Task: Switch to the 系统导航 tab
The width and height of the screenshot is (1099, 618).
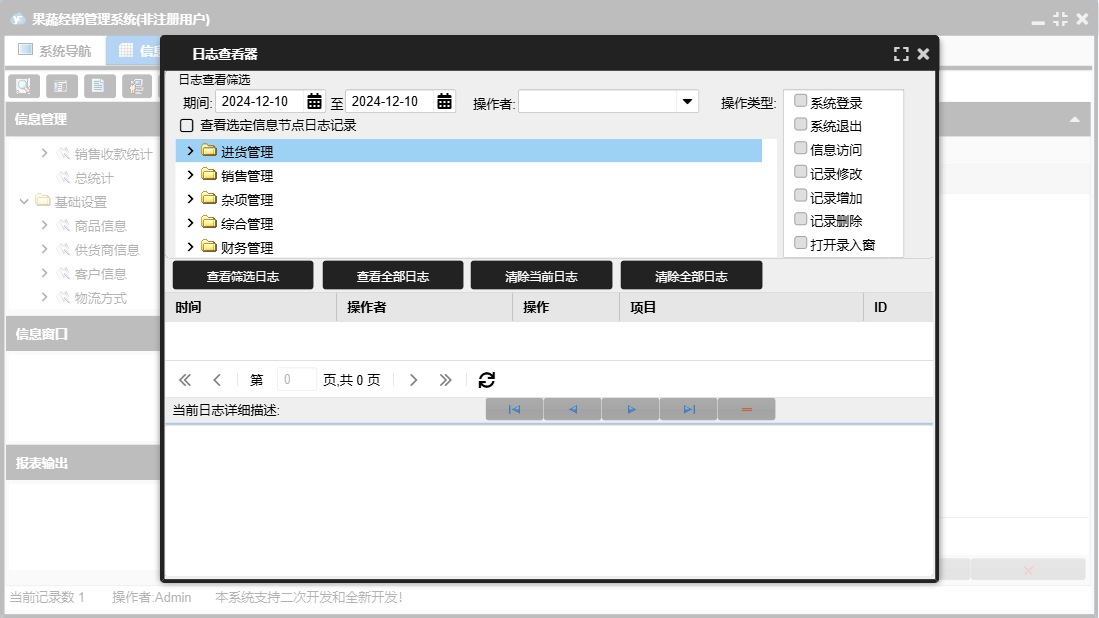Action: click(55, 50)
